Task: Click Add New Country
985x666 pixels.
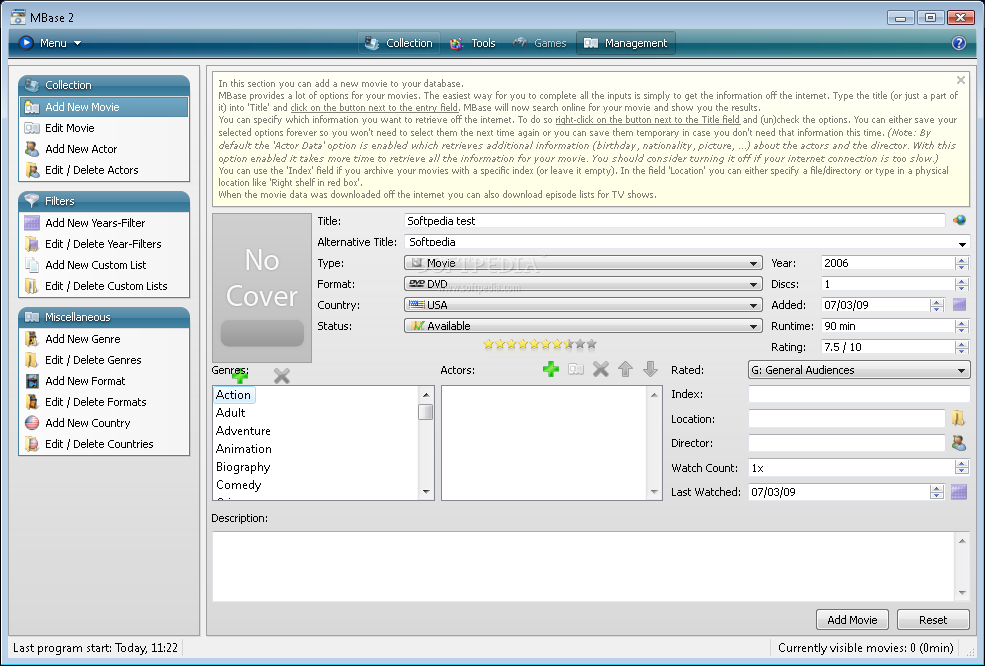Action: click(104, 423)
